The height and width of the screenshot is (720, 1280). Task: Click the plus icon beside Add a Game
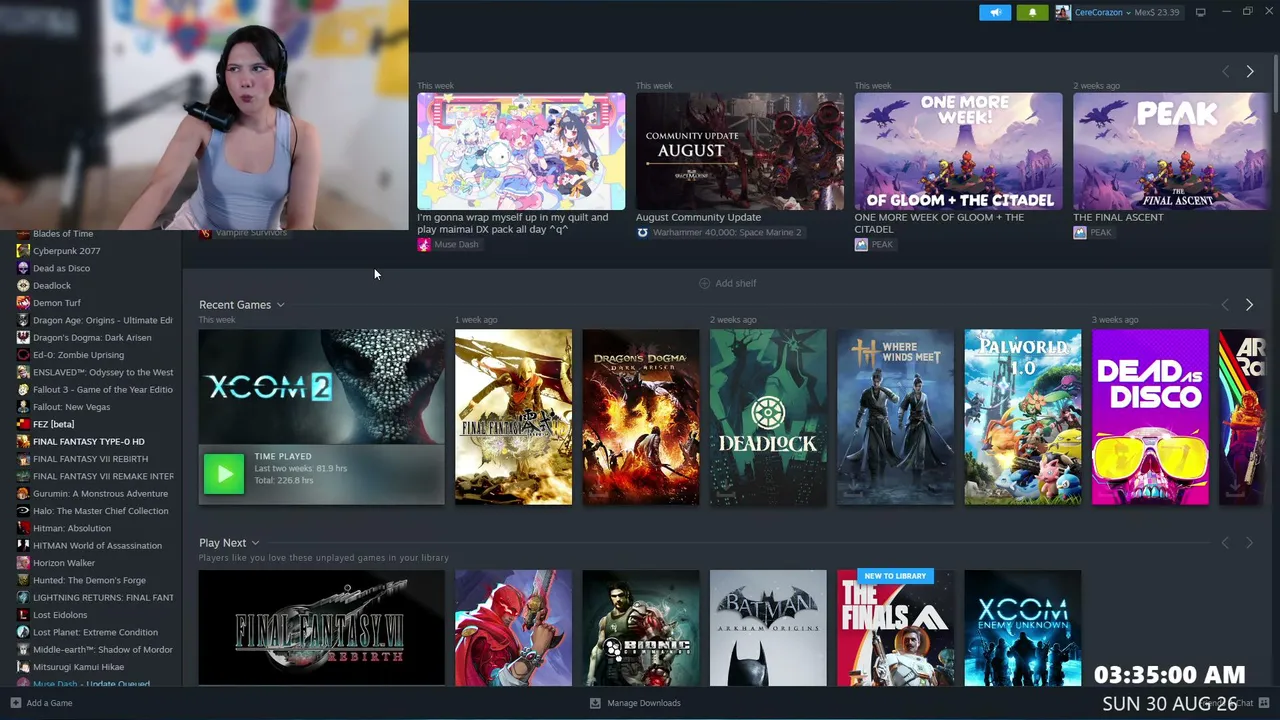[x=15, y=703]
